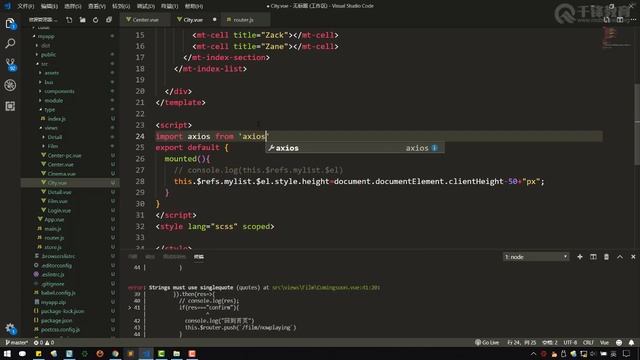640x360 pixels.
Task: Kill terminal with trash icon
Action: [x=607, y=257]
